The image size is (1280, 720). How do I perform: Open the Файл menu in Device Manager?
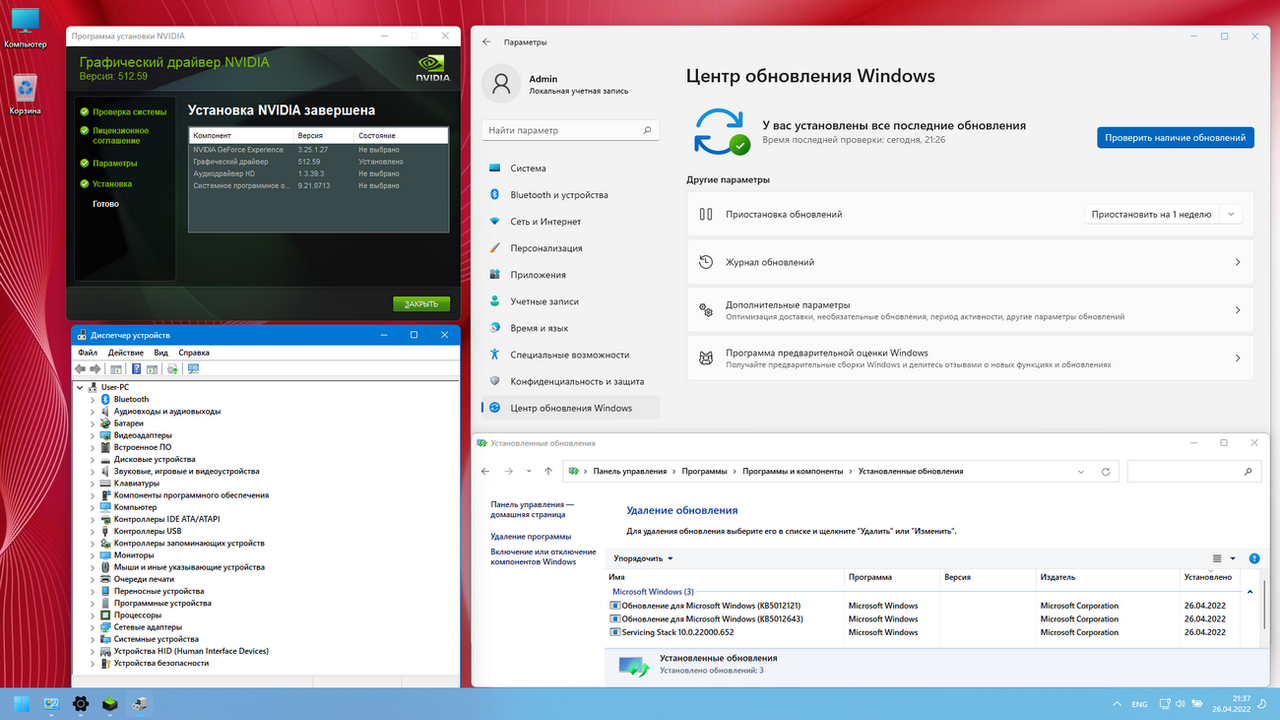87,353
